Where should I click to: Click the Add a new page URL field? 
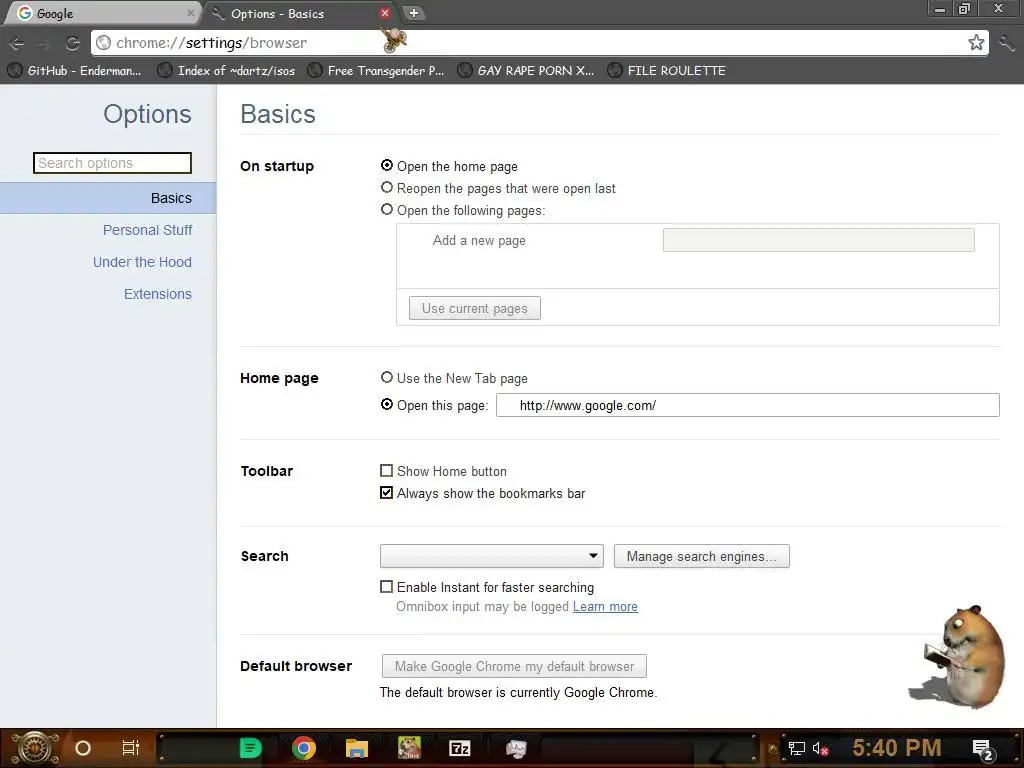tap(818, 240)
